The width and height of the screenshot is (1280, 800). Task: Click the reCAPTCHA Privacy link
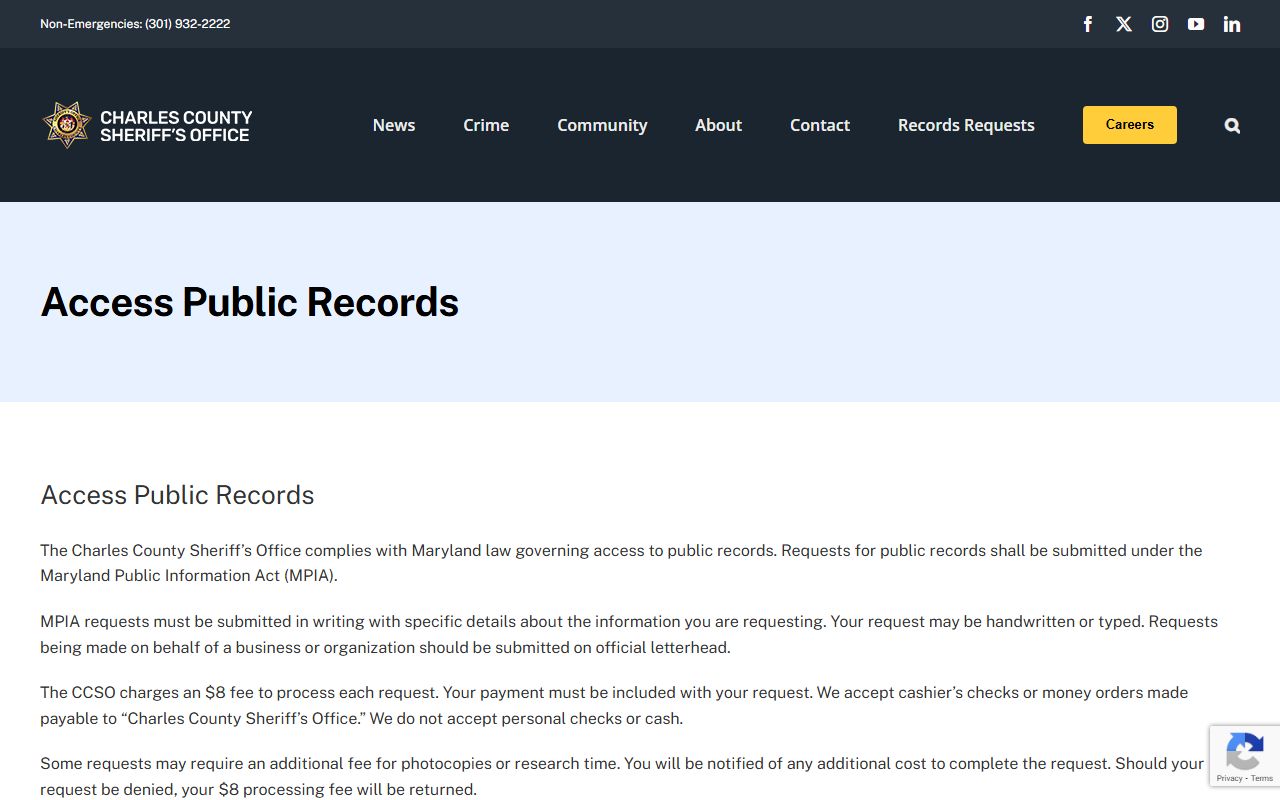point(1229,778)
